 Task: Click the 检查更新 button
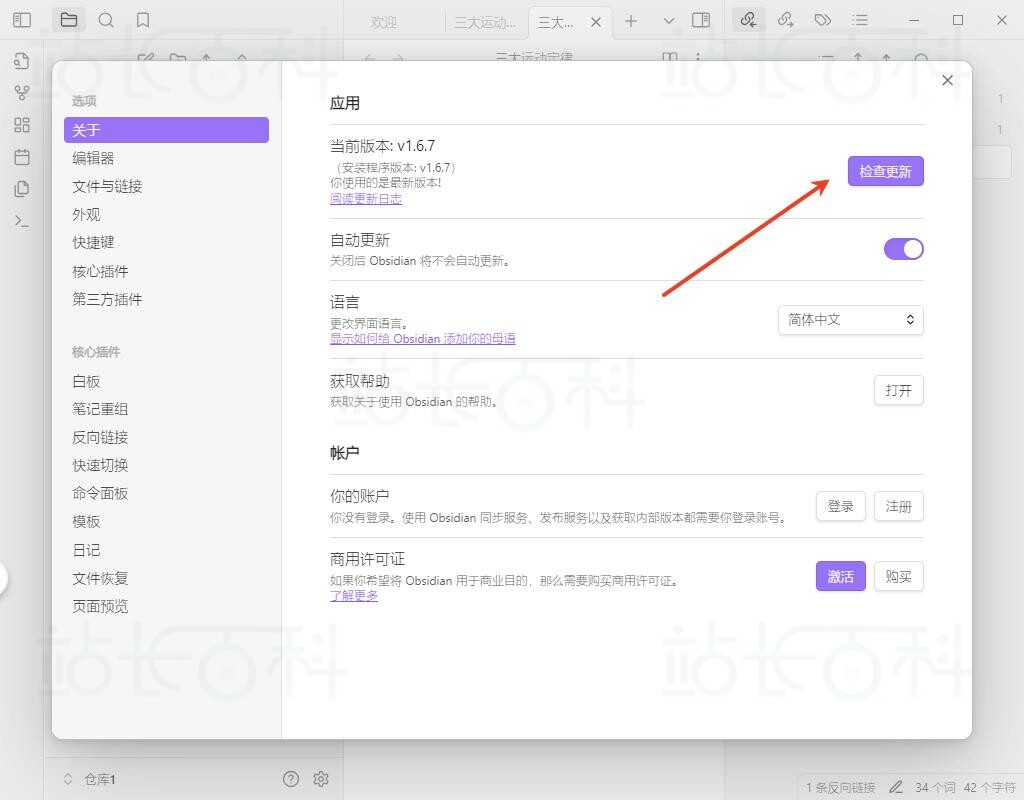885,171
